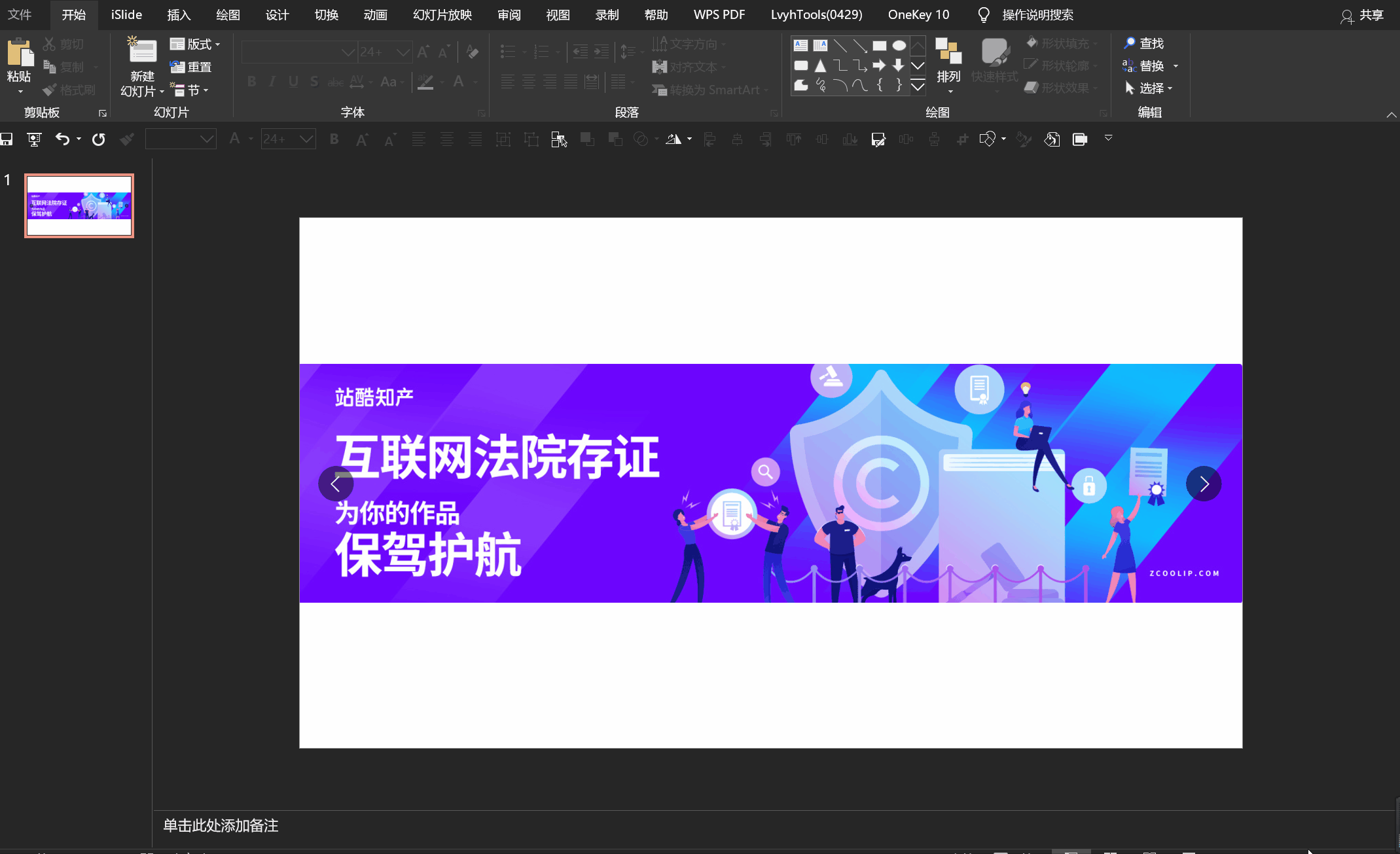The image size is (1400, 854).
Task: Click the Format Painter (格式刷) icon
Action: coord(50,90)
